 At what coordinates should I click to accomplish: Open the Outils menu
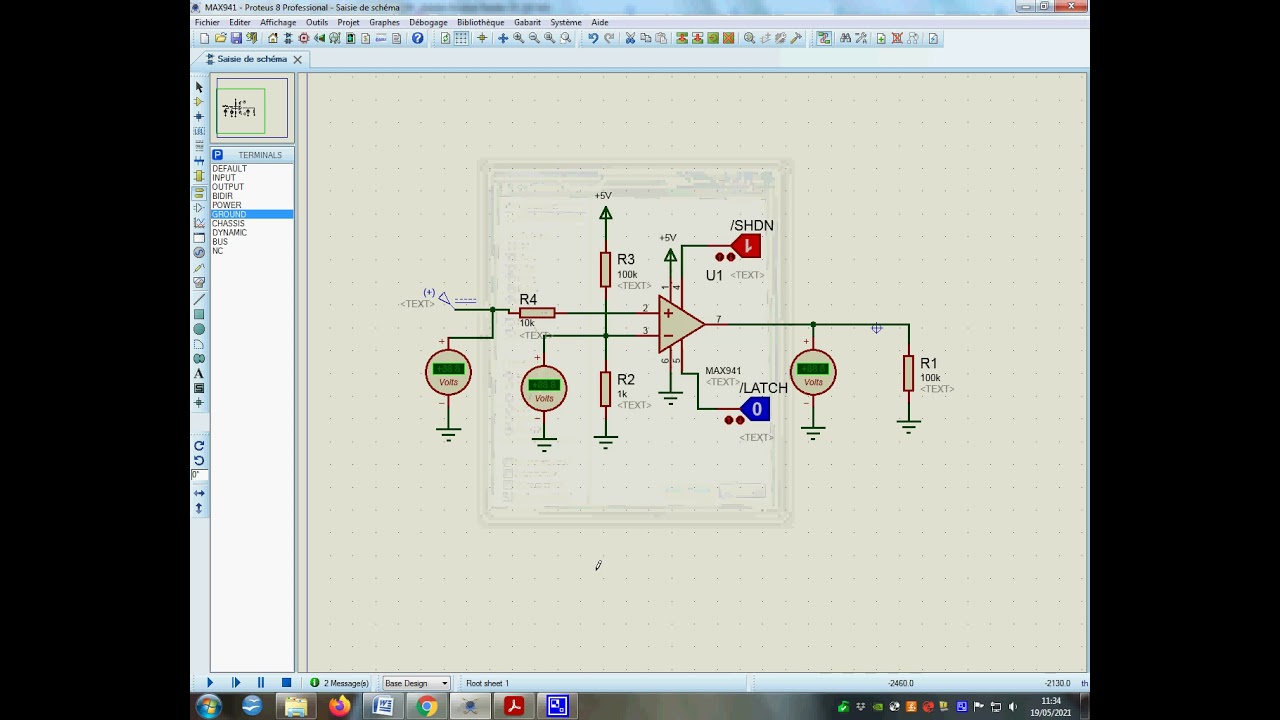coord(317,22)
